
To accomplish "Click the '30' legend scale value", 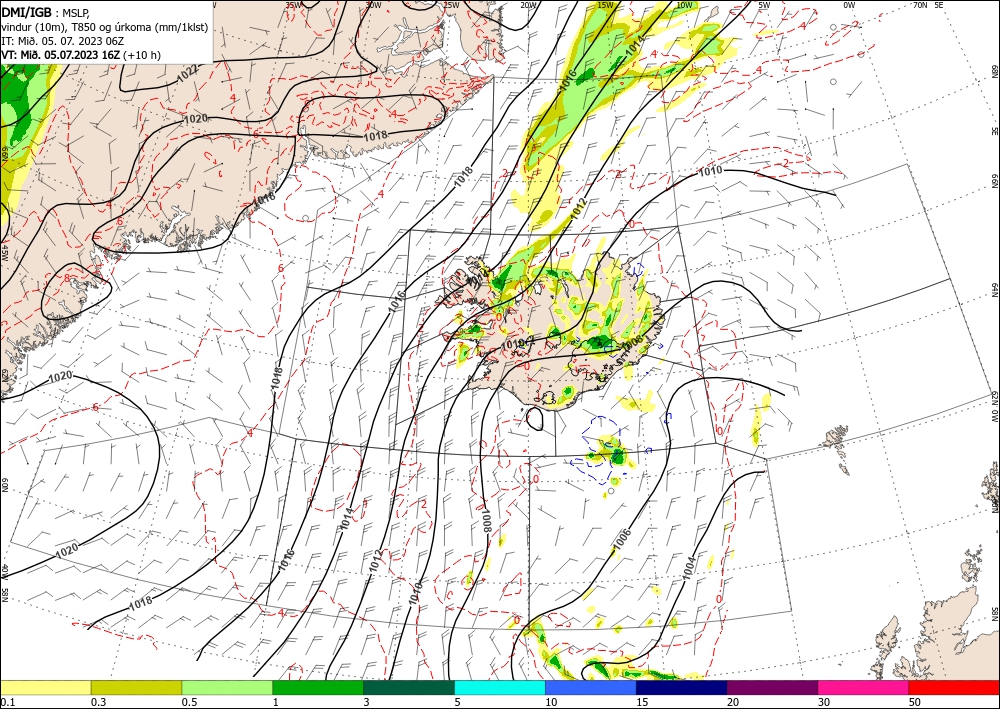I will pyautogui.click(x=823, y=702).
